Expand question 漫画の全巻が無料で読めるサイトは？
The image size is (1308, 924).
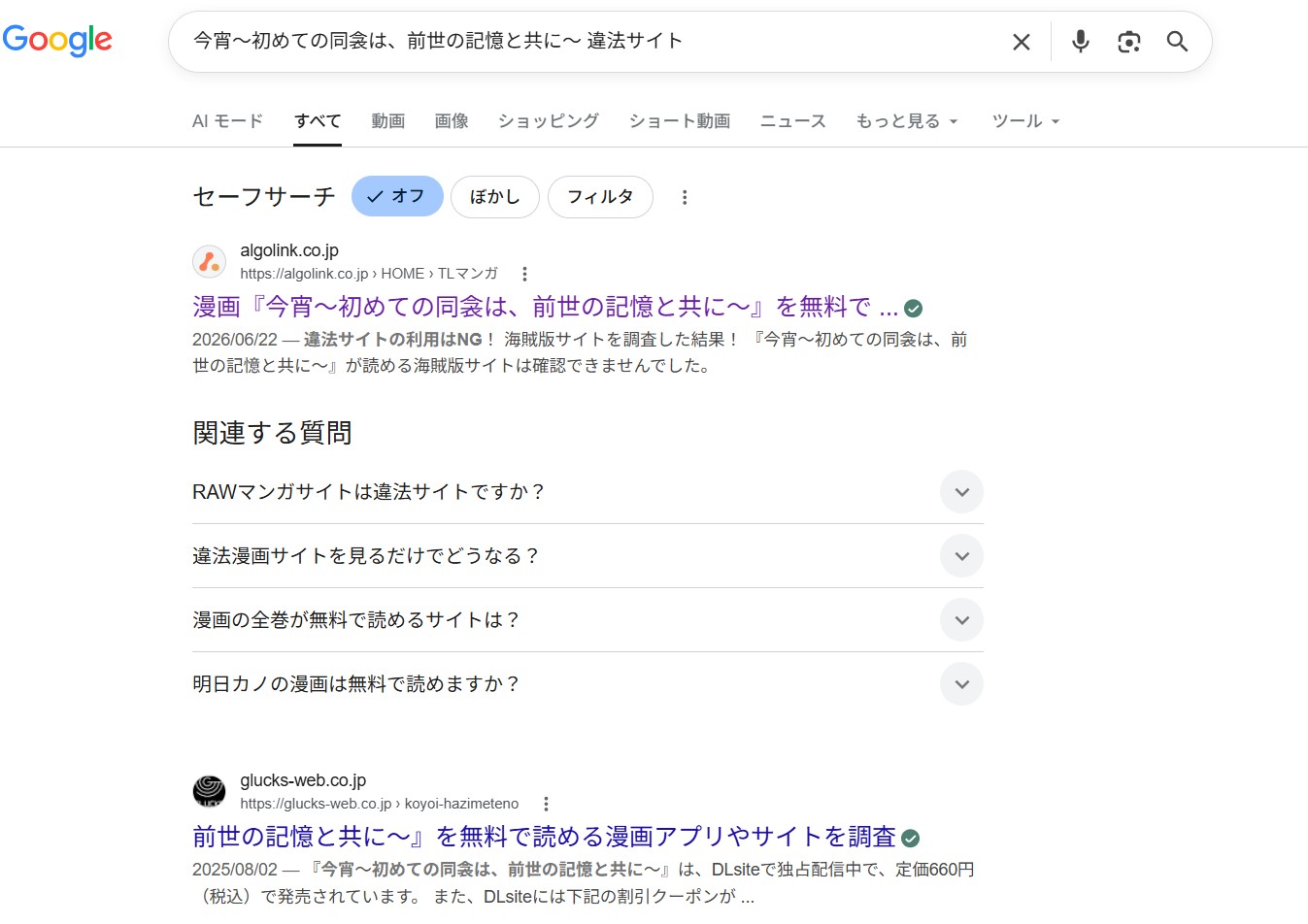click(587, 620)
